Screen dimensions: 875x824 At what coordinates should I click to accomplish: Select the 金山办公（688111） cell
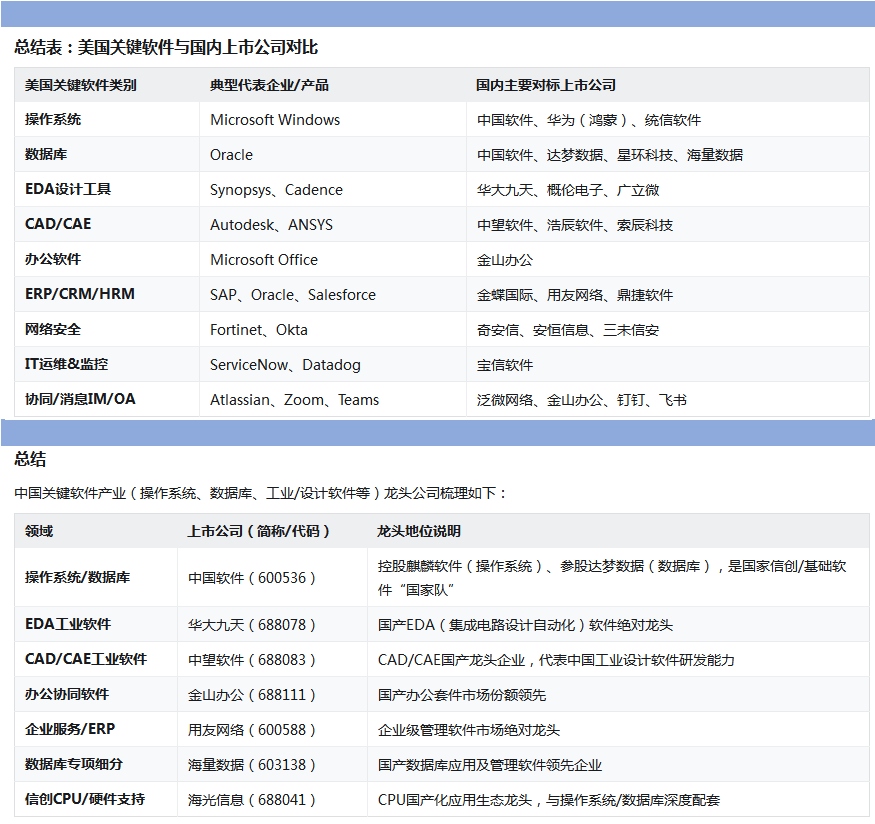point(252,695)
